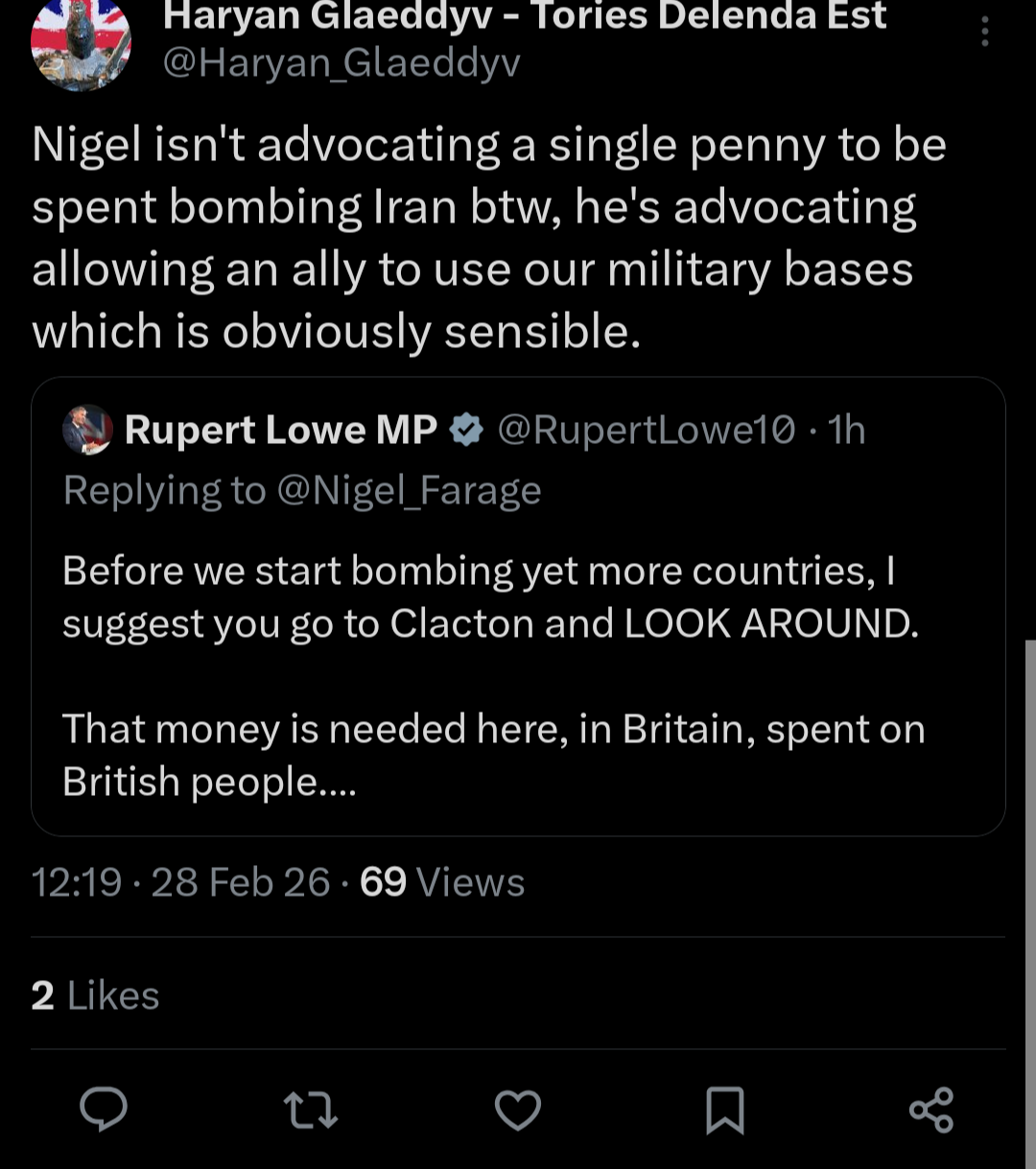
Task: Click the Haryan Glaeddyv display name
Action: [525, 16]
